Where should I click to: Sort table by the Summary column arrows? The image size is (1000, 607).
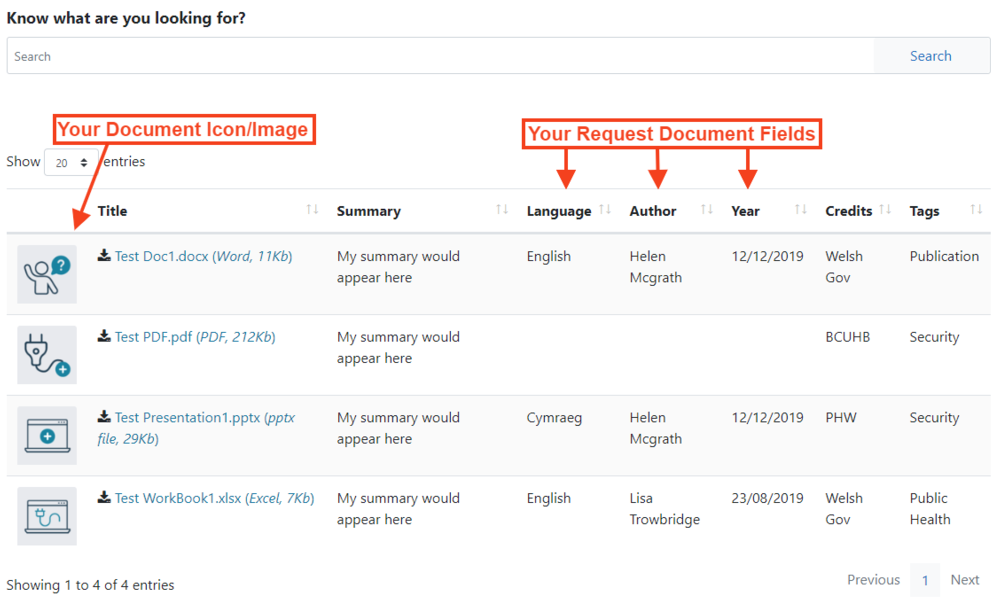coord(502,210)
